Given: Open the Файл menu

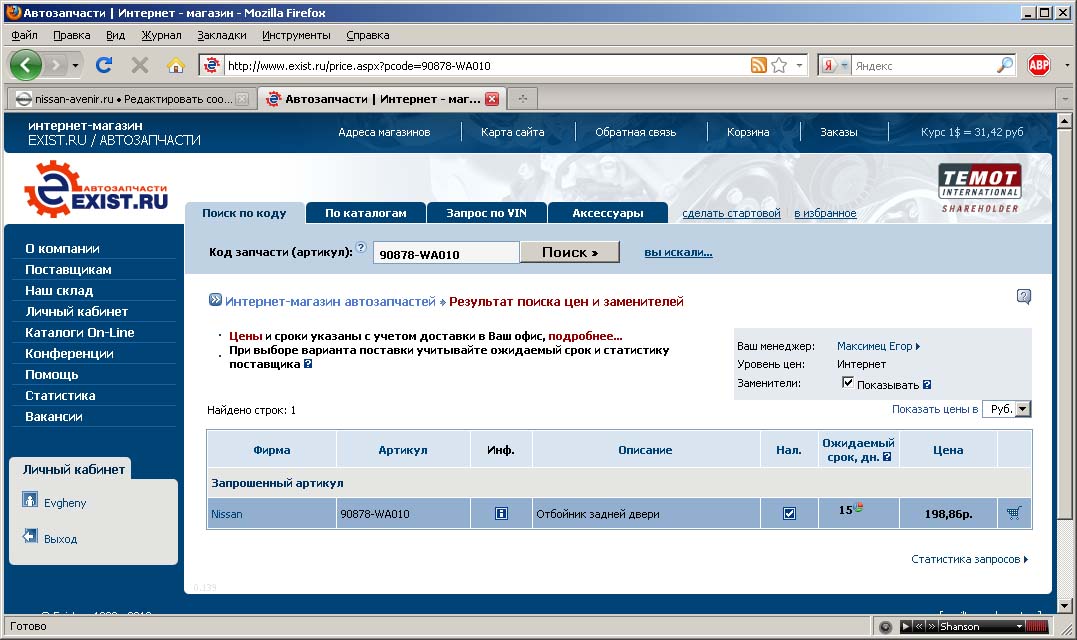Looking at the screenshot, I should pos(24,35).
